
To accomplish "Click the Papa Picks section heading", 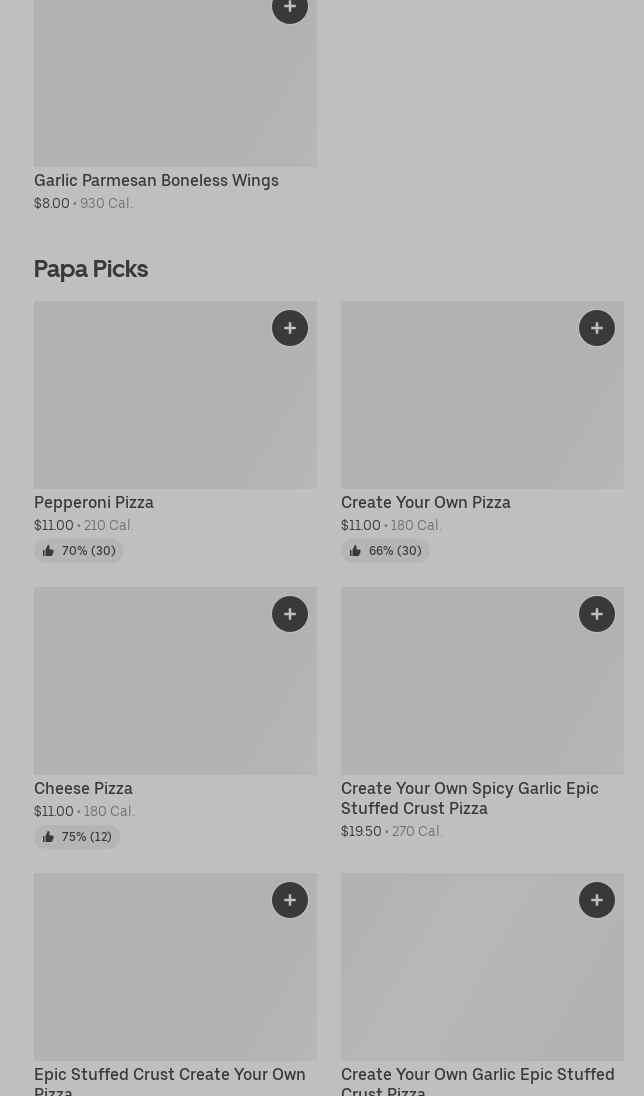I will tap(91, 269).
